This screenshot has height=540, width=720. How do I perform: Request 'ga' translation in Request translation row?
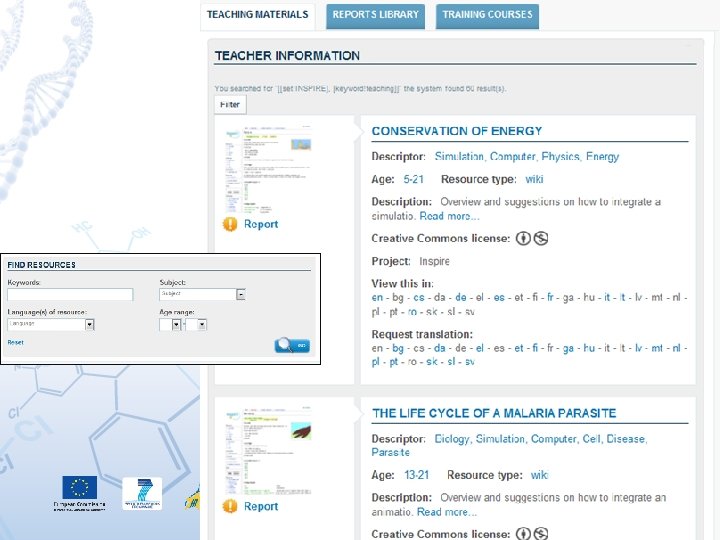click(x=568, y=348)
